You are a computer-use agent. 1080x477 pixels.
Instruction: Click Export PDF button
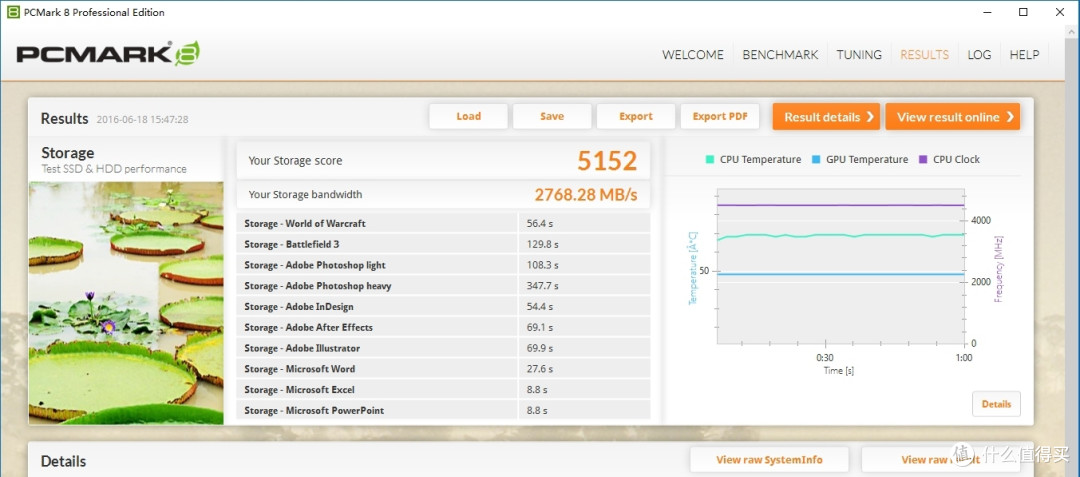tap(720, 116)
